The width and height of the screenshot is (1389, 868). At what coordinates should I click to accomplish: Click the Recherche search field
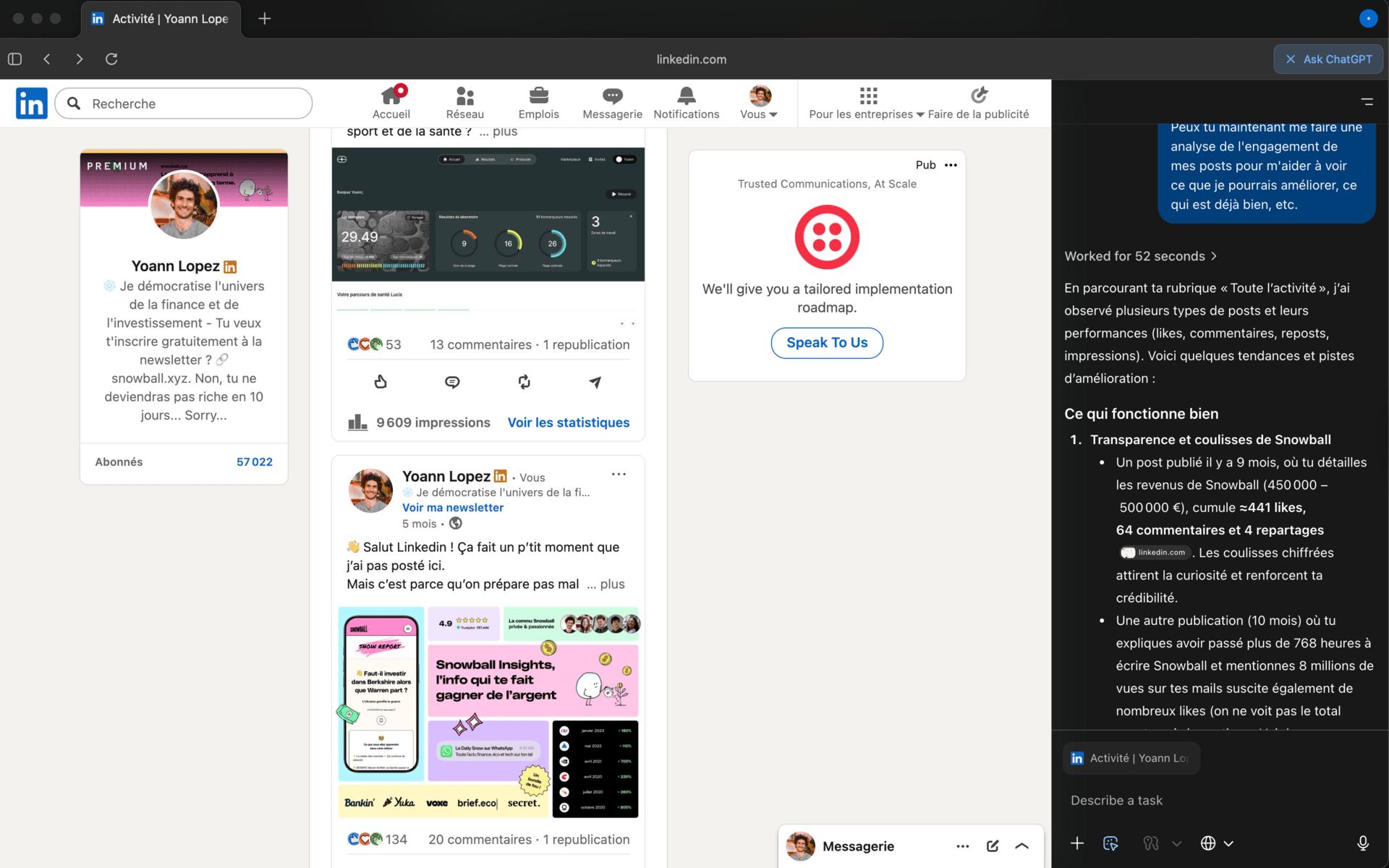(x=184, y=103)
